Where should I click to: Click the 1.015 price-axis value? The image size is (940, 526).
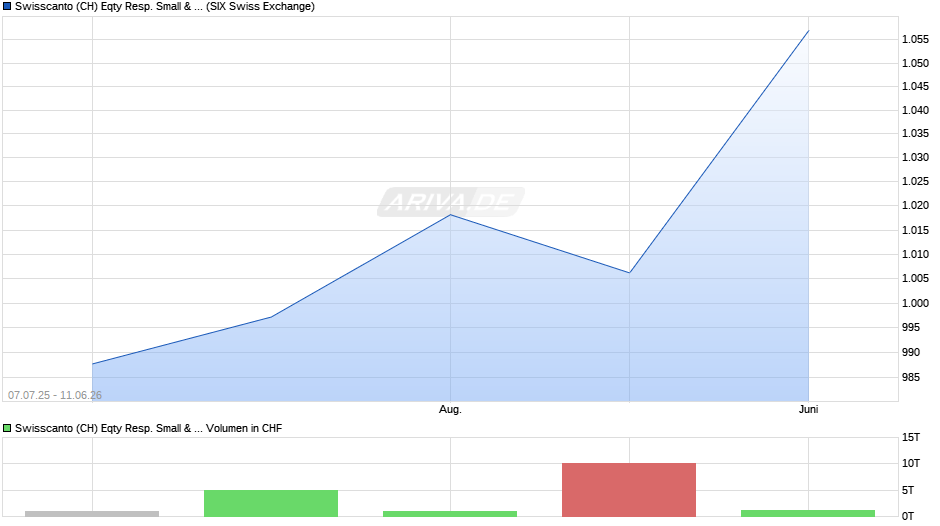coord(915,230)
